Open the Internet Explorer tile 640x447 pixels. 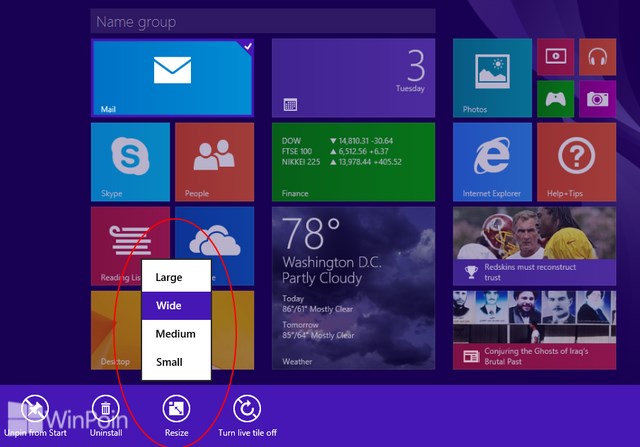click(x=492, y=162)
